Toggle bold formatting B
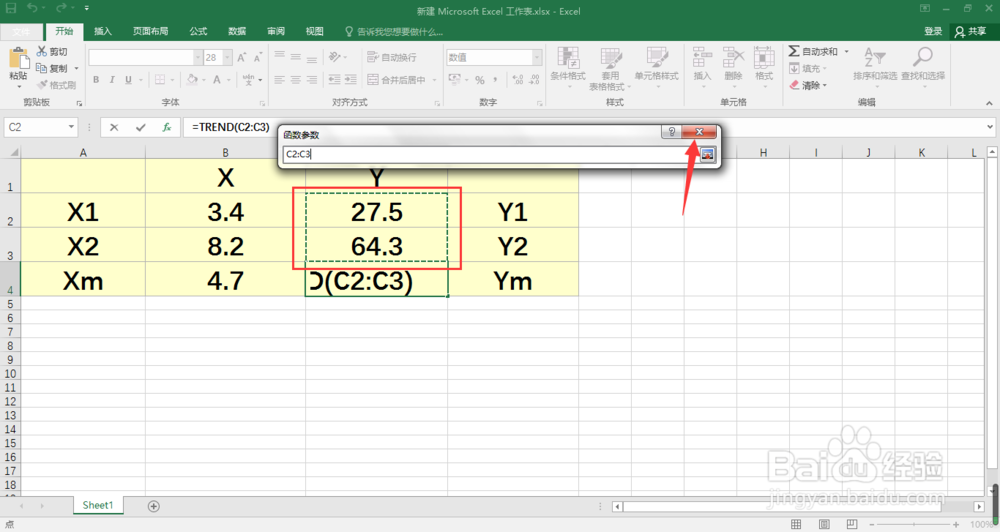The image size is (1000, 532). (96, 80)
